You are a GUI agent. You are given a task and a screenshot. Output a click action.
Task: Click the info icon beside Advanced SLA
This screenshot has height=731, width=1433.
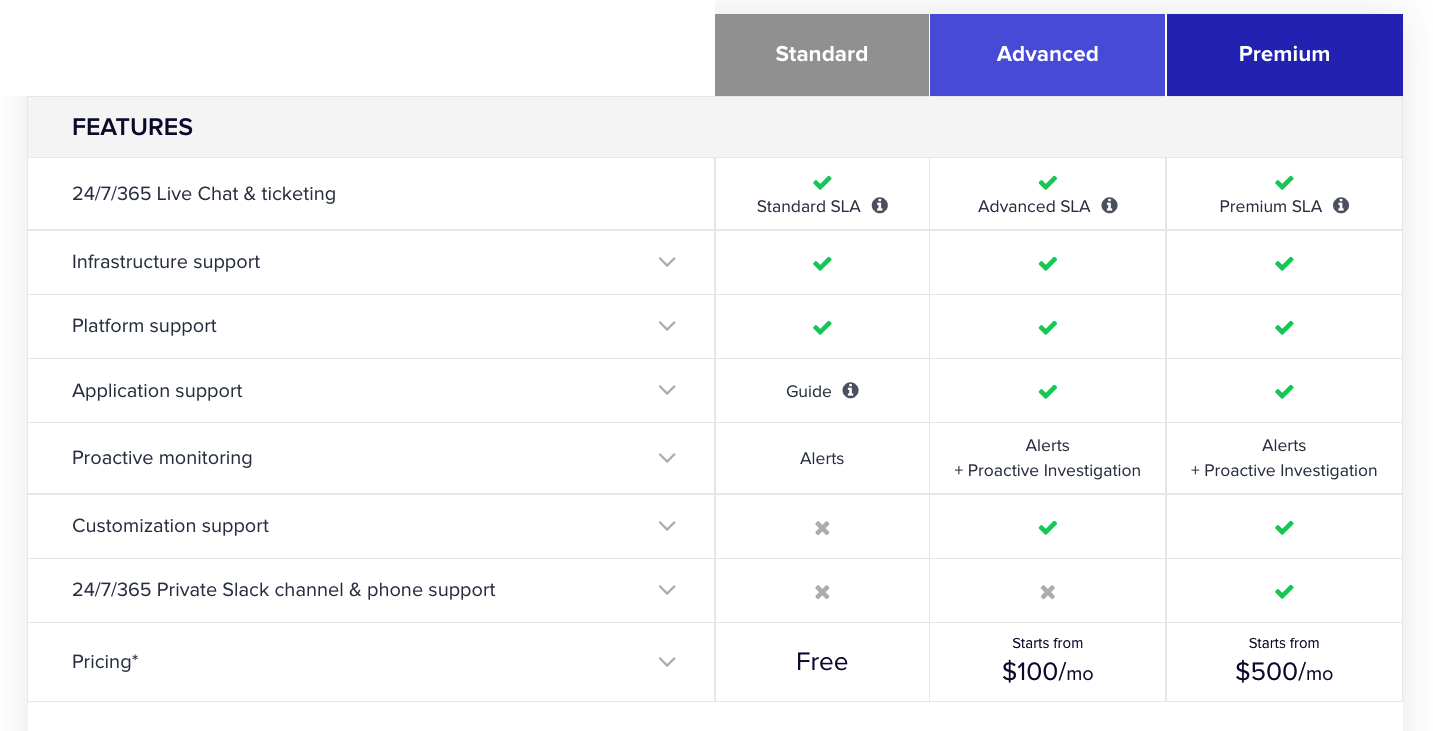[1109, 205]
